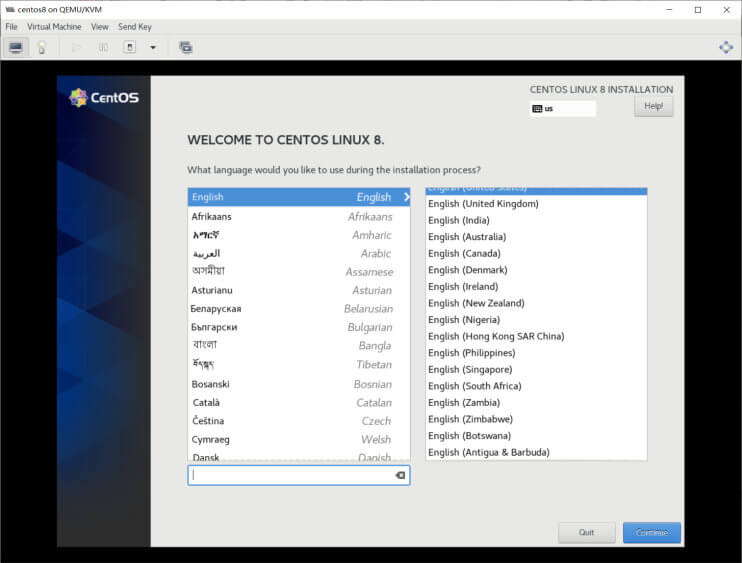Pause the virtual machine icon

[103, 47]
